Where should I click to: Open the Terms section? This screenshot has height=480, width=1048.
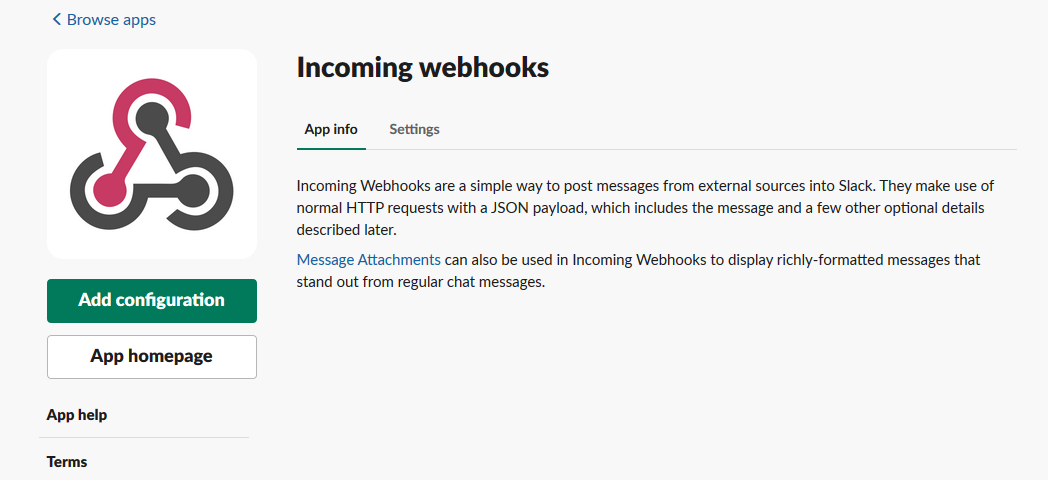click(x=67, y=462)
